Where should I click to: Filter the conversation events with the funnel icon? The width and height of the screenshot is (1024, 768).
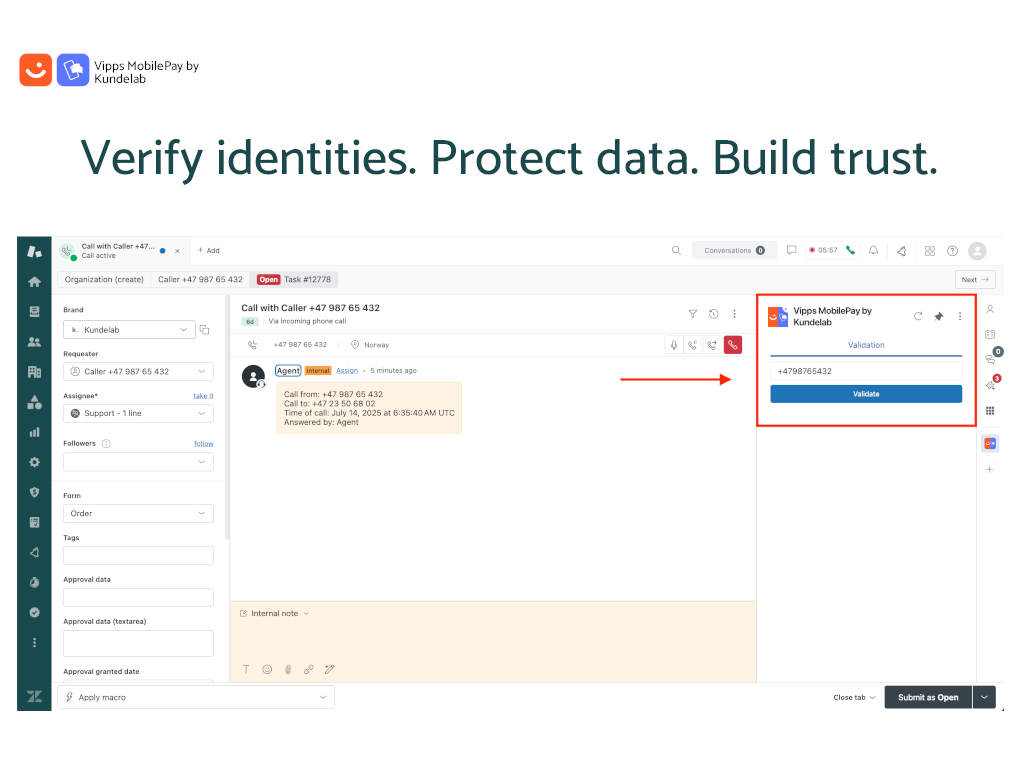click(x=693, y=313)
